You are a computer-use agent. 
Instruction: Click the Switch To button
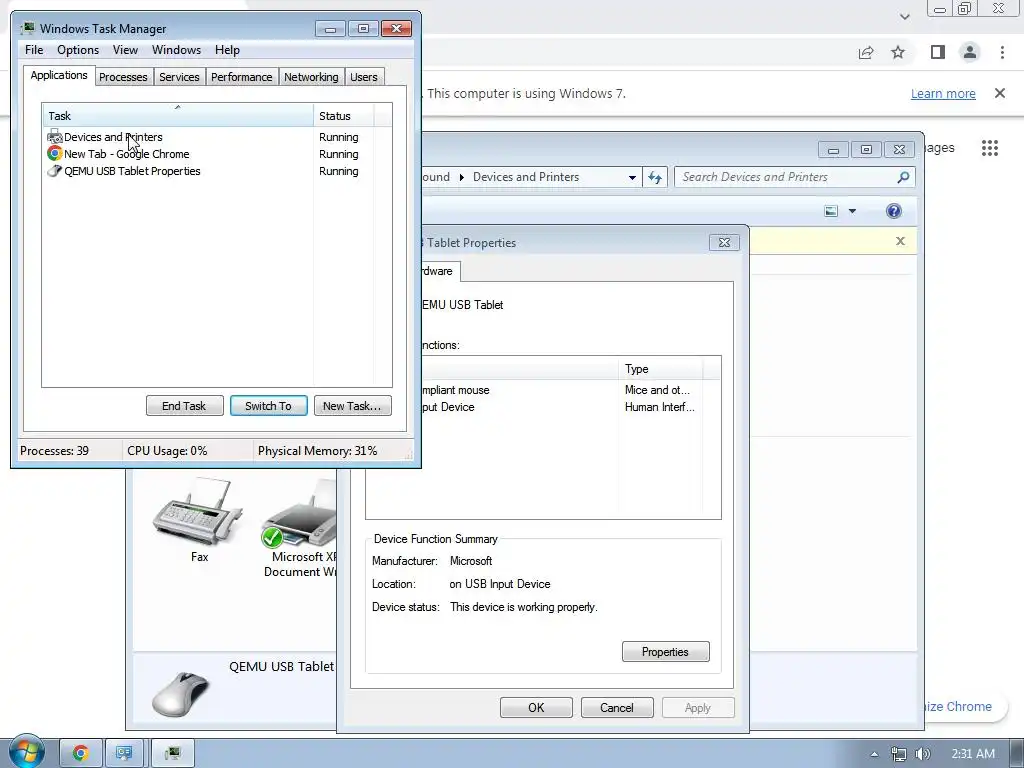(x=268, y=406)
